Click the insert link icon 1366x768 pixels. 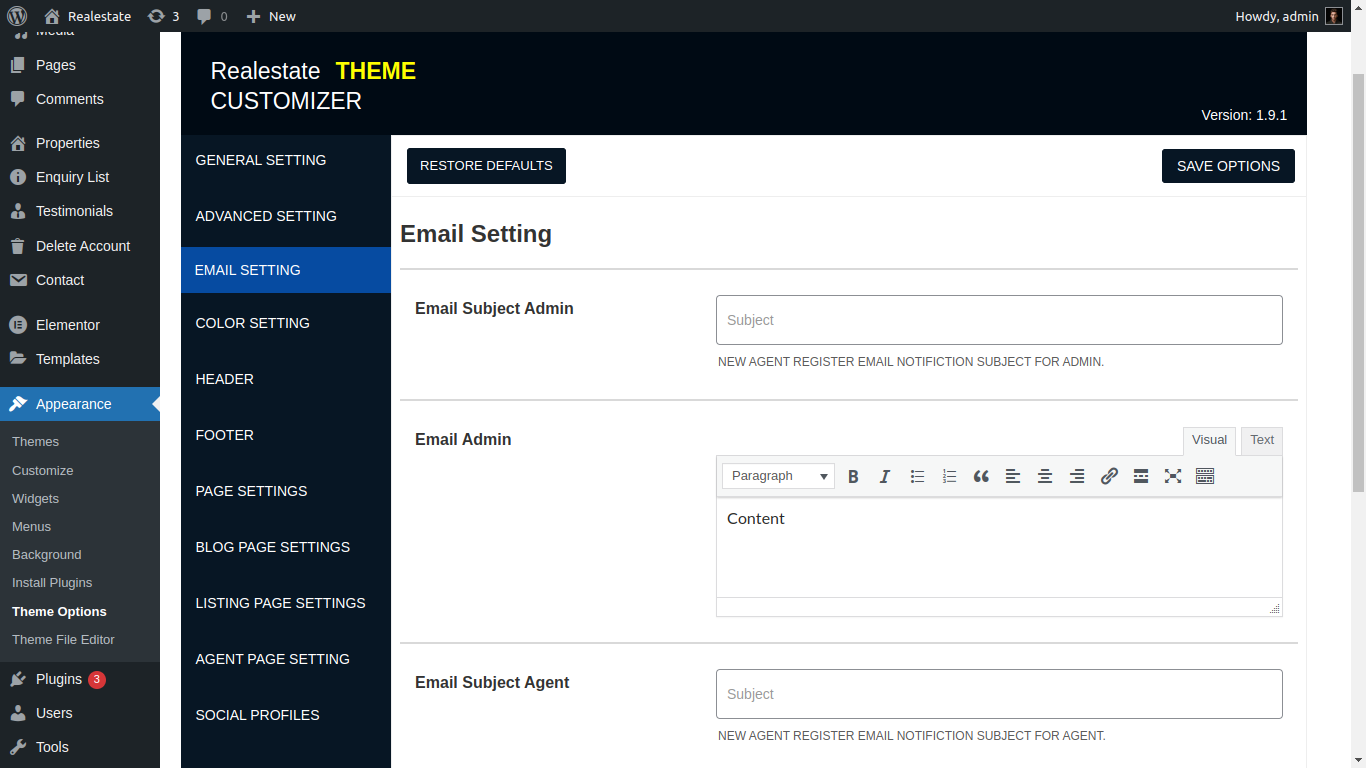pyautogui.click(x=1109, y=476)
